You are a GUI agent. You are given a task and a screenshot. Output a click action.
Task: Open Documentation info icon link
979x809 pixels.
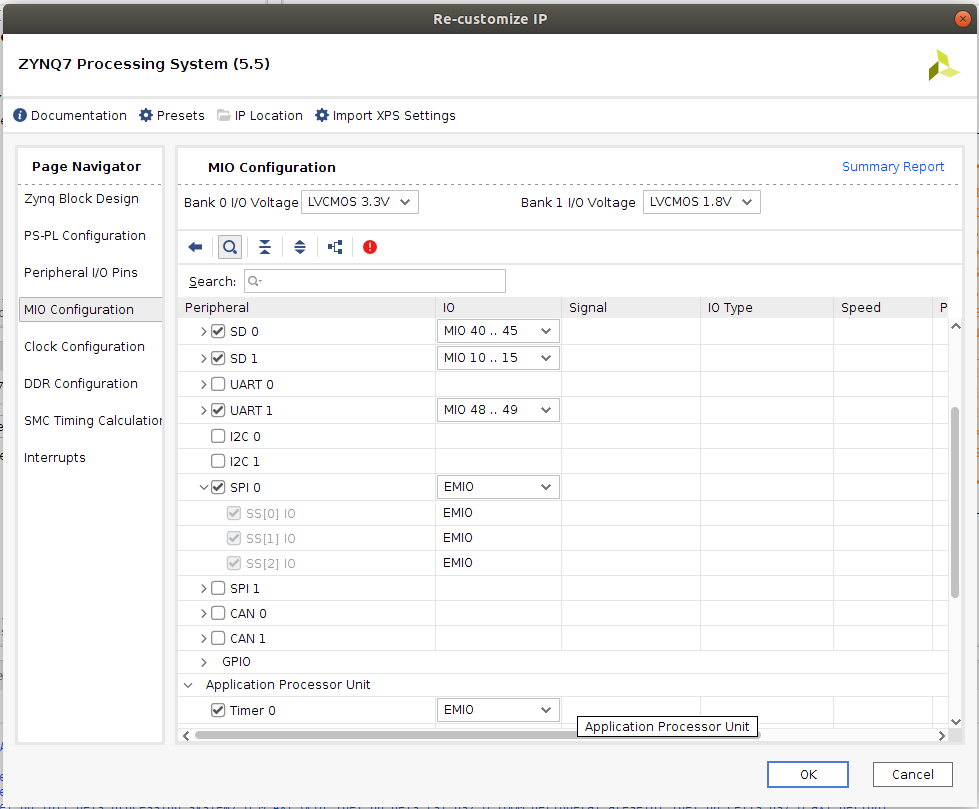(x=70, y=115)
